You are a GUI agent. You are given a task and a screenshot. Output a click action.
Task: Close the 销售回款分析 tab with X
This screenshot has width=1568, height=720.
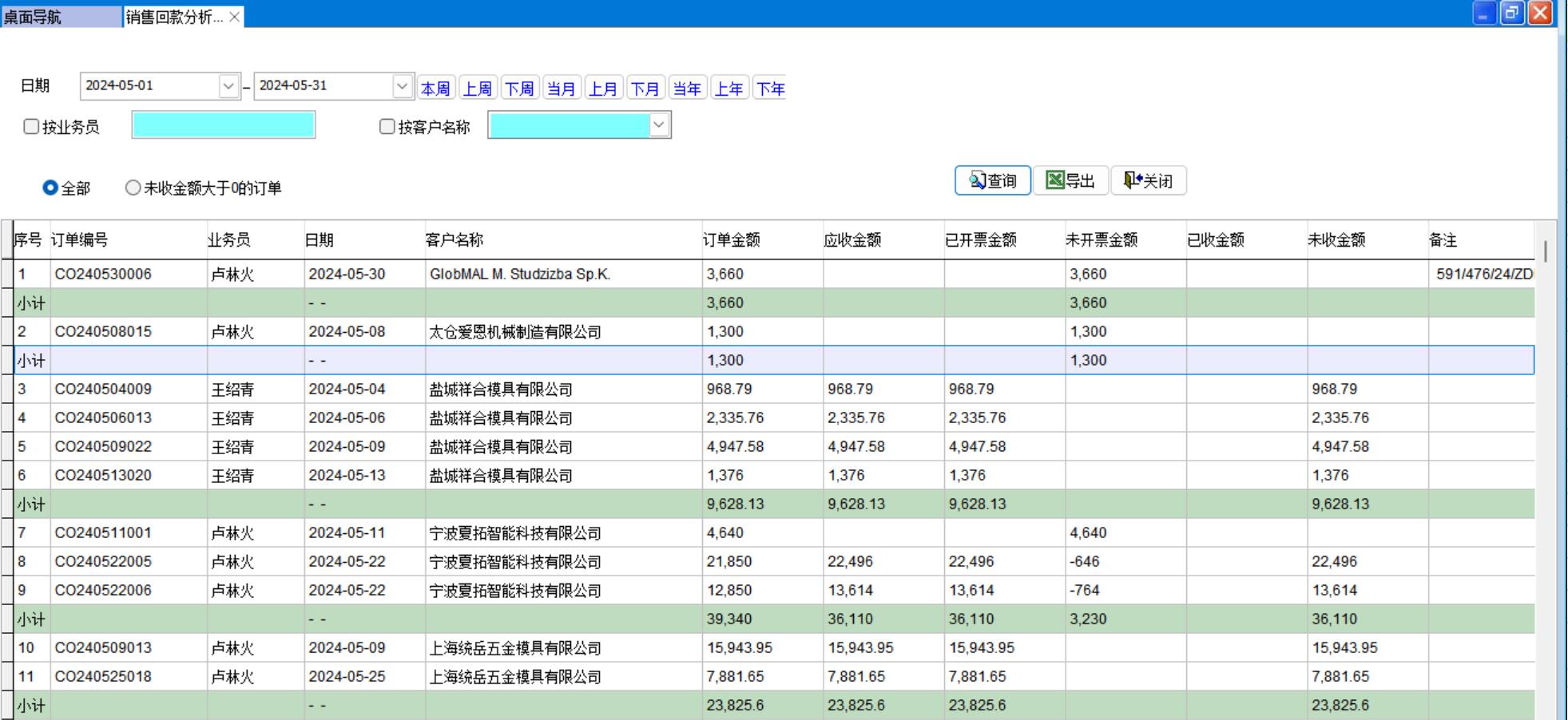[234, 17]
